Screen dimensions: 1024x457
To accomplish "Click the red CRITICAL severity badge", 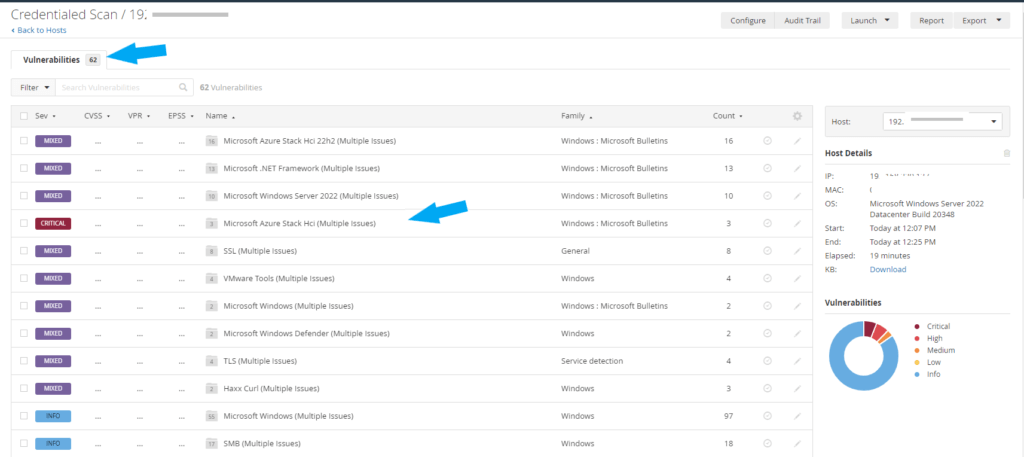I will pyautogui.click(x=53, y=223).
